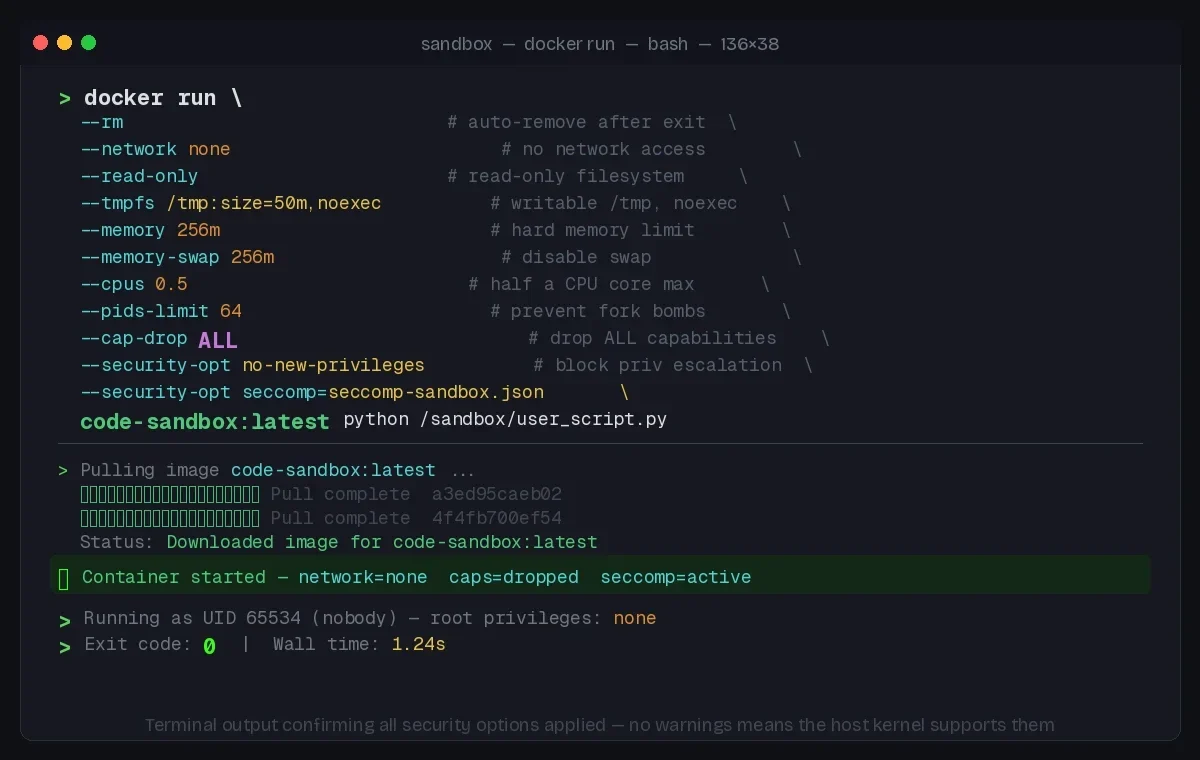Click the '# auto-remove after exit' comment
This screenshot has width=1200, height=760.
click(x=576, y=122)
